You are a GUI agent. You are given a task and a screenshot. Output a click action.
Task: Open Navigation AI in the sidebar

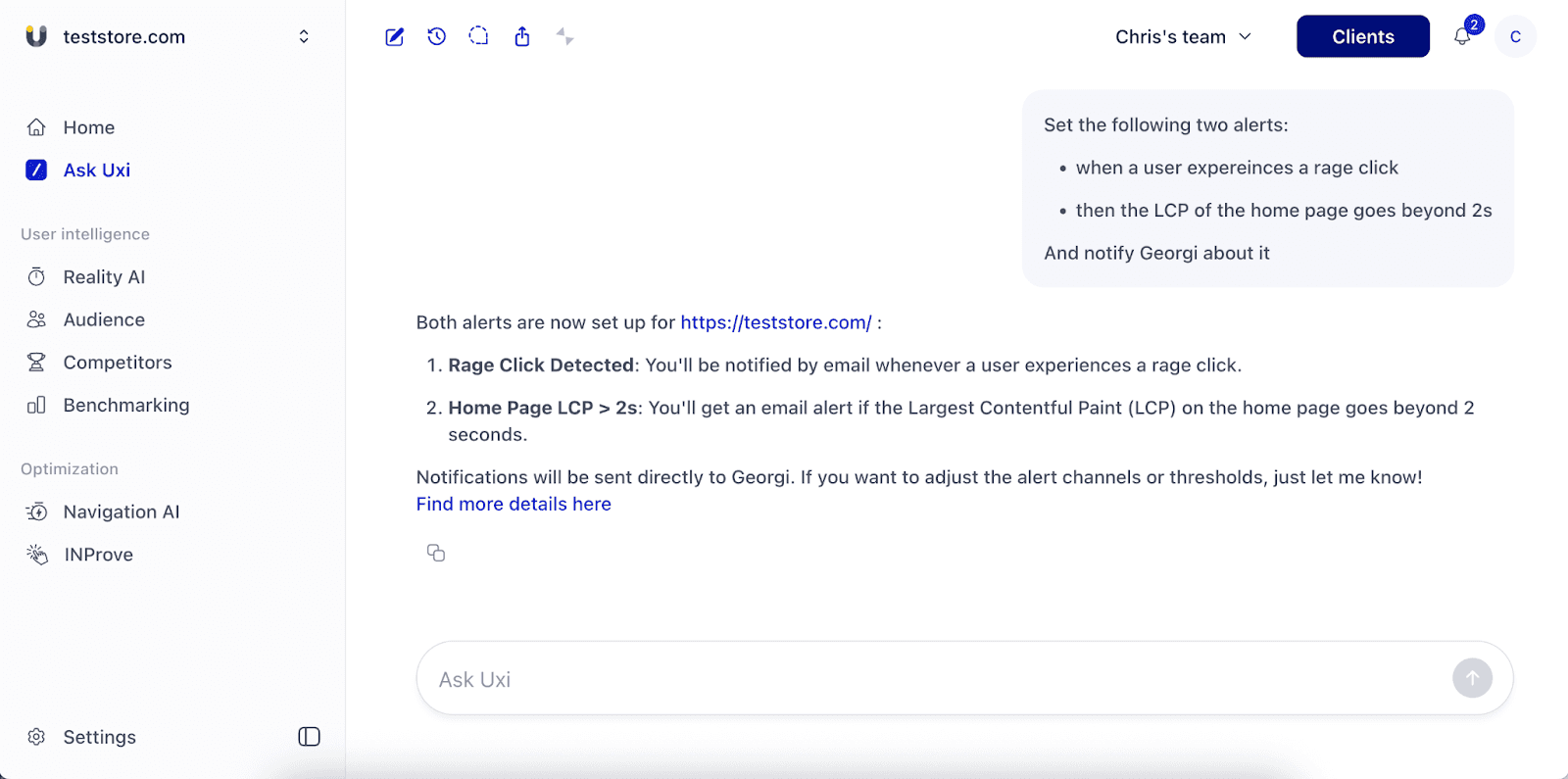point(122,511)
